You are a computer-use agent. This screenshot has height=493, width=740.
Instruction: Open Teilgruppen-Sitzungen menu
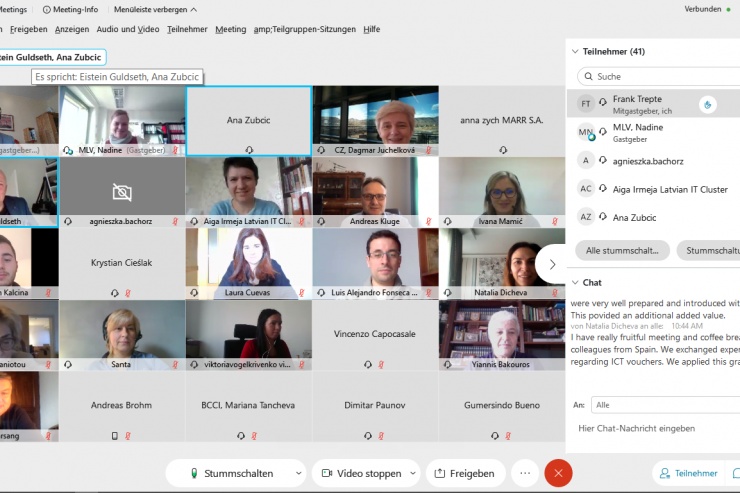pos(304,29)
